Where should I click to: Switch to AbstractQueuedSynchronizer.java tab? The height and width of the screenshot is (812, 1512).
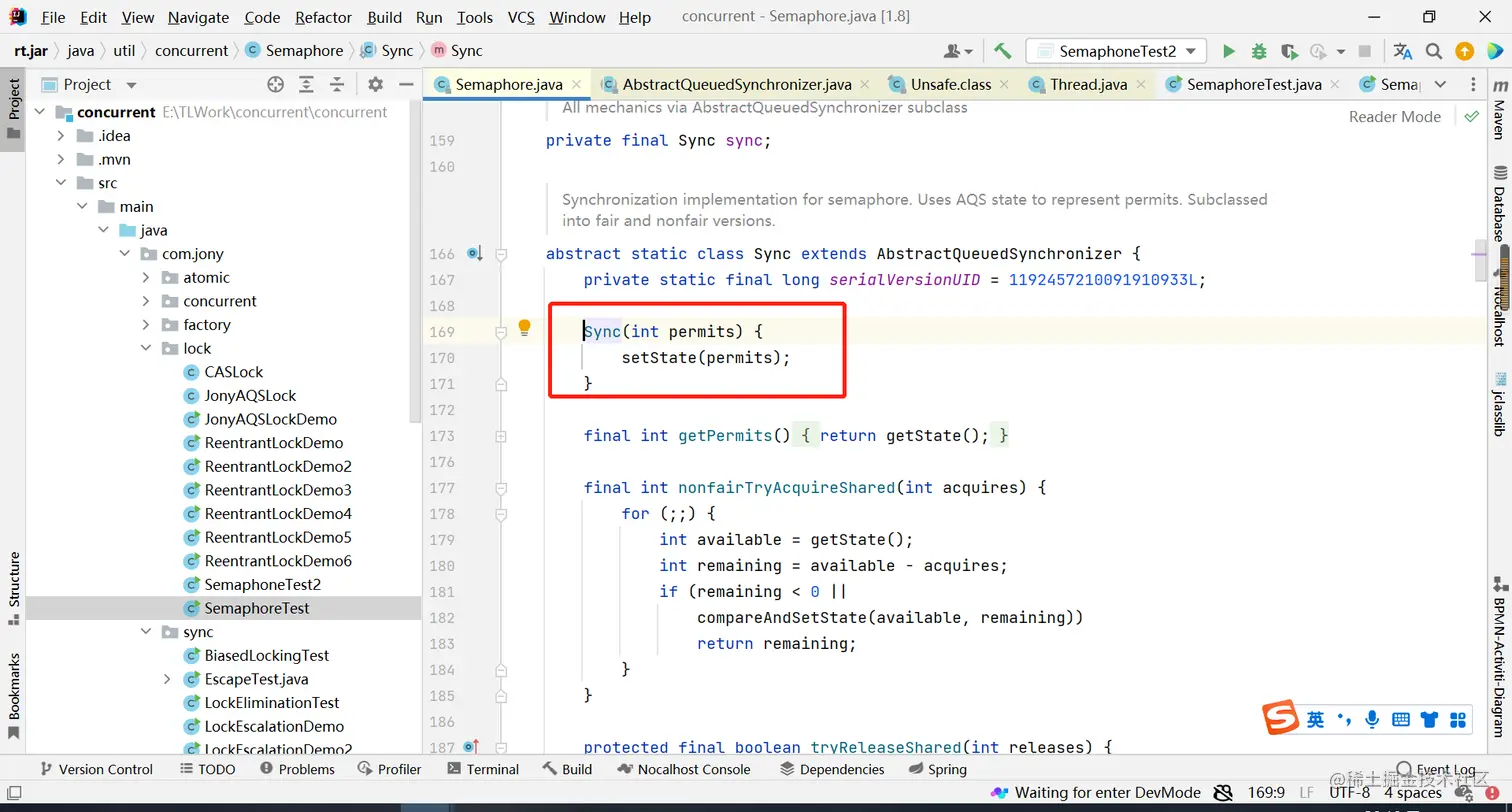point(737,85)
